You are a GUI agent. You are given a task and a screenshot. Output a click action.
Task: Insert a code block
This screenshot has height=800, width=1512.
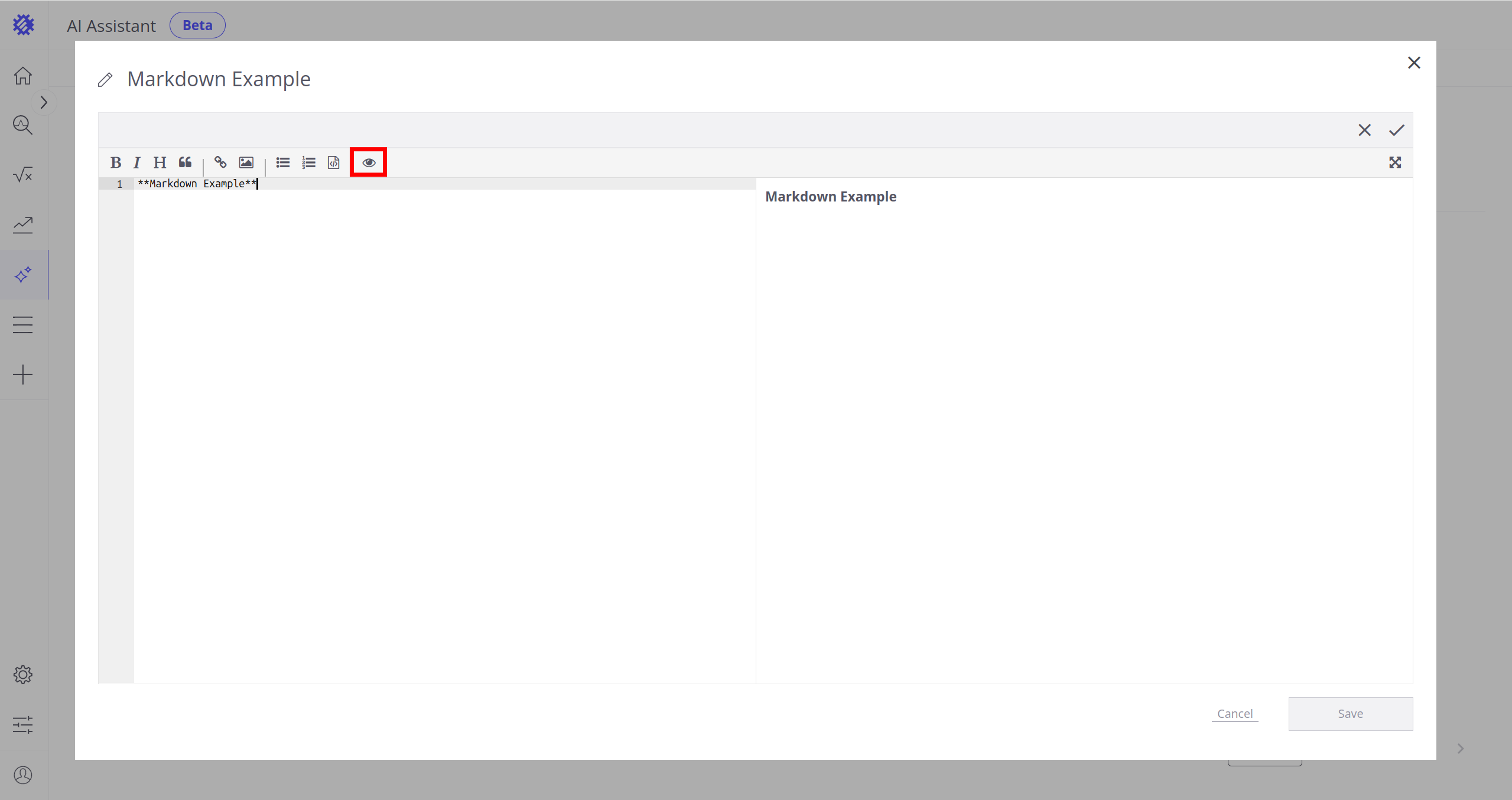click(x=334, y=162)
